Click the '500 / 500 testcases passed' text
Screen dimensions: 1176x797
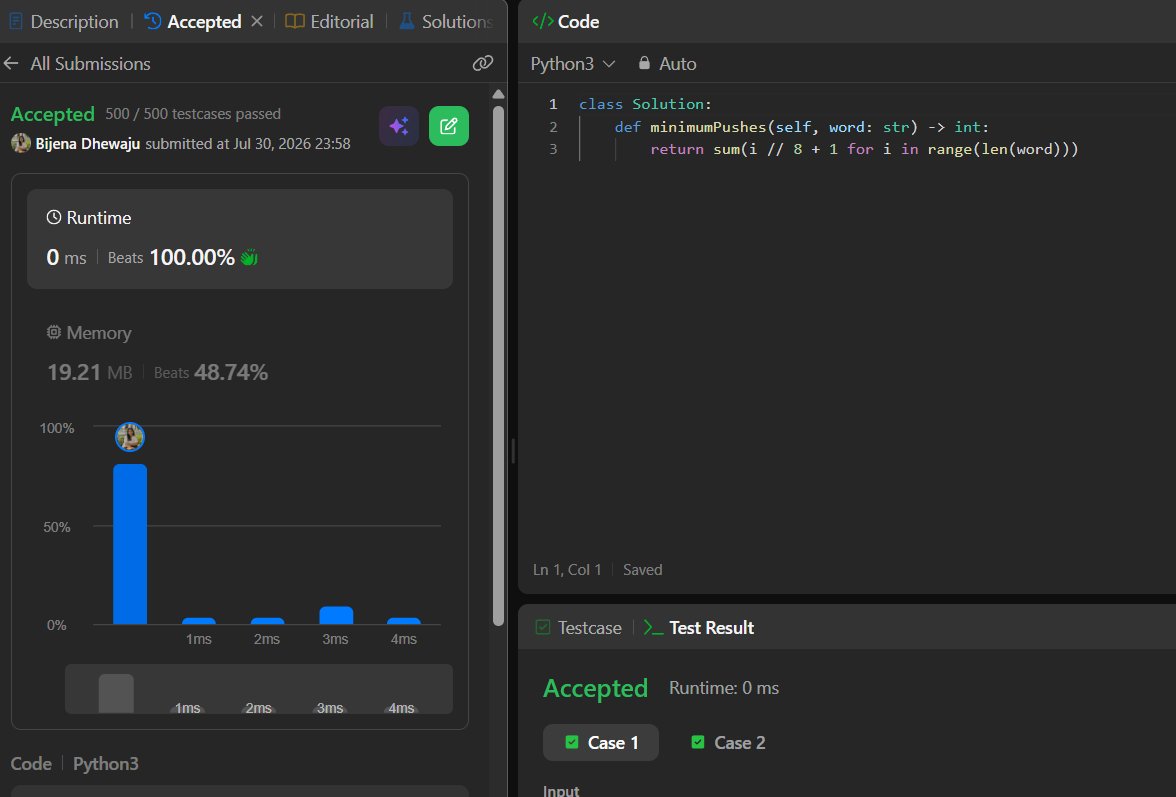pos(193,114)
